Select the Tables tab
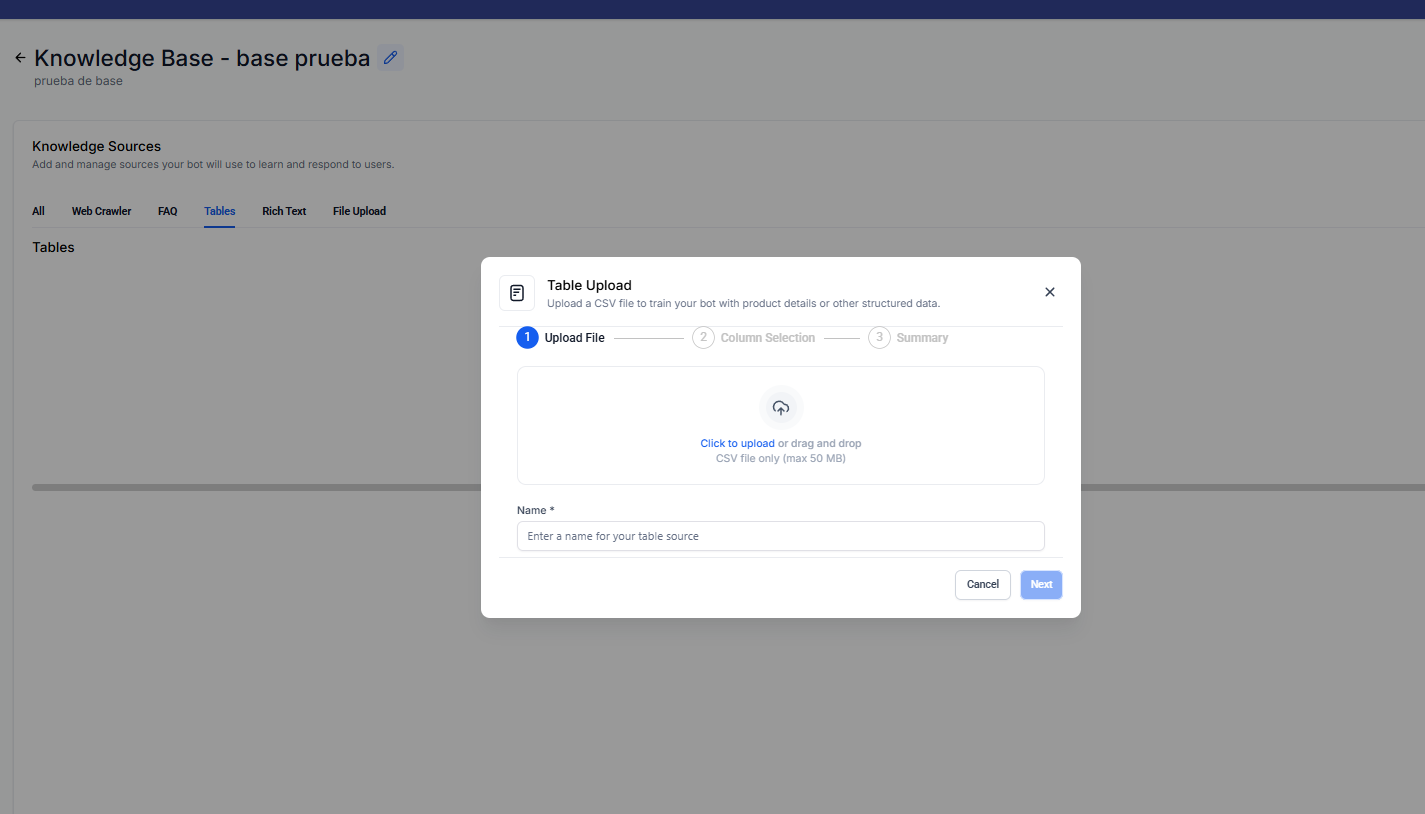 [219, 211]
